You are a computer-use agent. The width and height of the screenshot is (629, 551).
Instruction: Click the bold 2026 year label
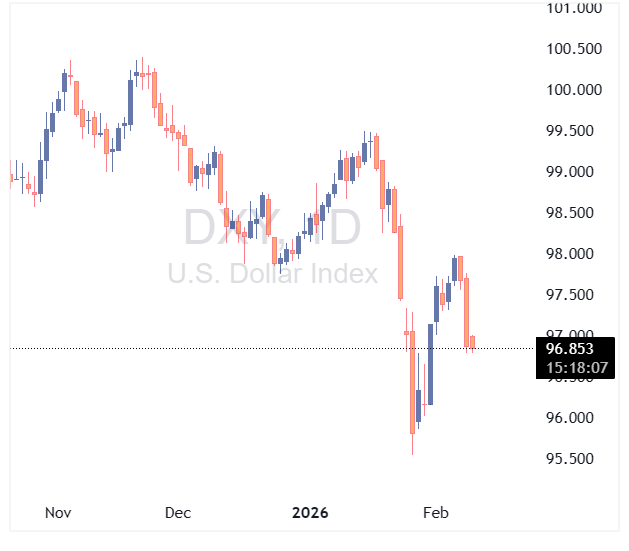tap(310, 513)
